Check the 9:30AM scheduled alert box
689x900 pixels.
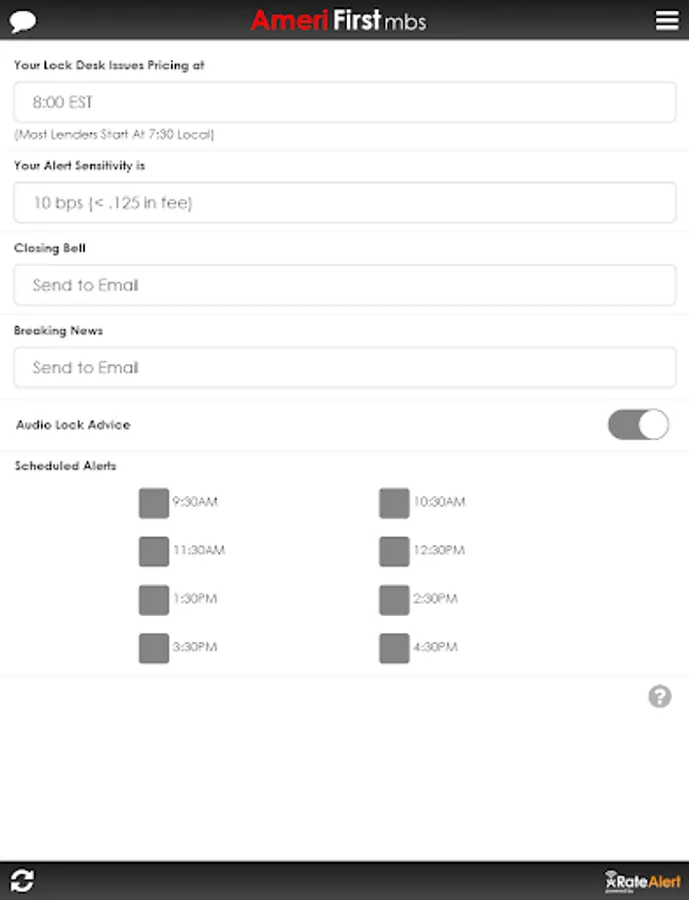154,503
